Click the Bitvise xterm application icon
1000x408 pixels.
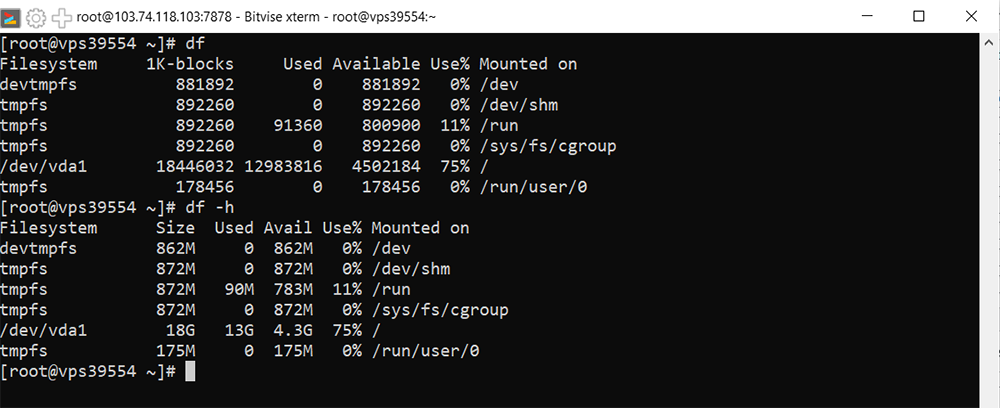(x=13, y=17)
